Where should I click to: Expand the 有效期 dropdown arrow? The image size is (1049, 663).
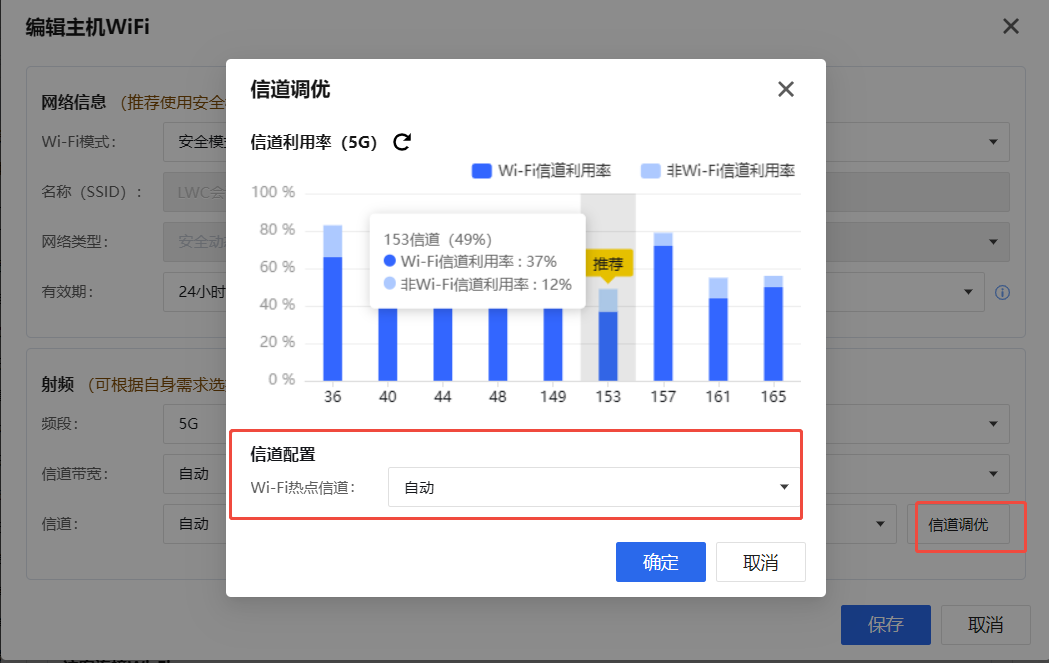click(x=967, y=292)
